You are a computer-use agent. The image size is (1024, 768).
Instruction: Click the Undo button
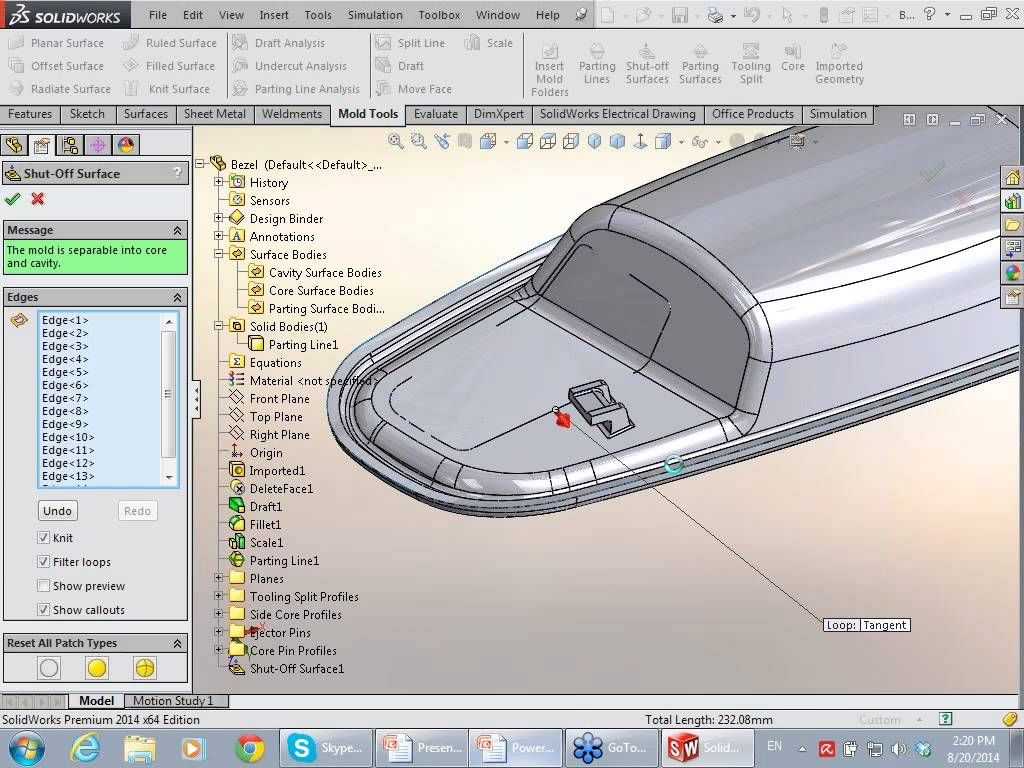[57, 511]
